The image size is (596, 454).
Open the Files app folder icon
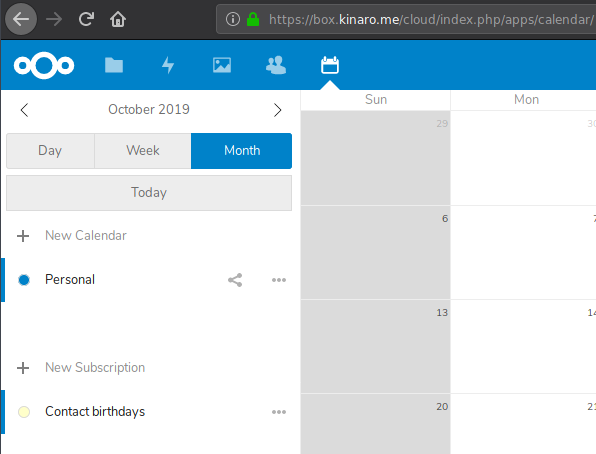(x=114, y=65)
